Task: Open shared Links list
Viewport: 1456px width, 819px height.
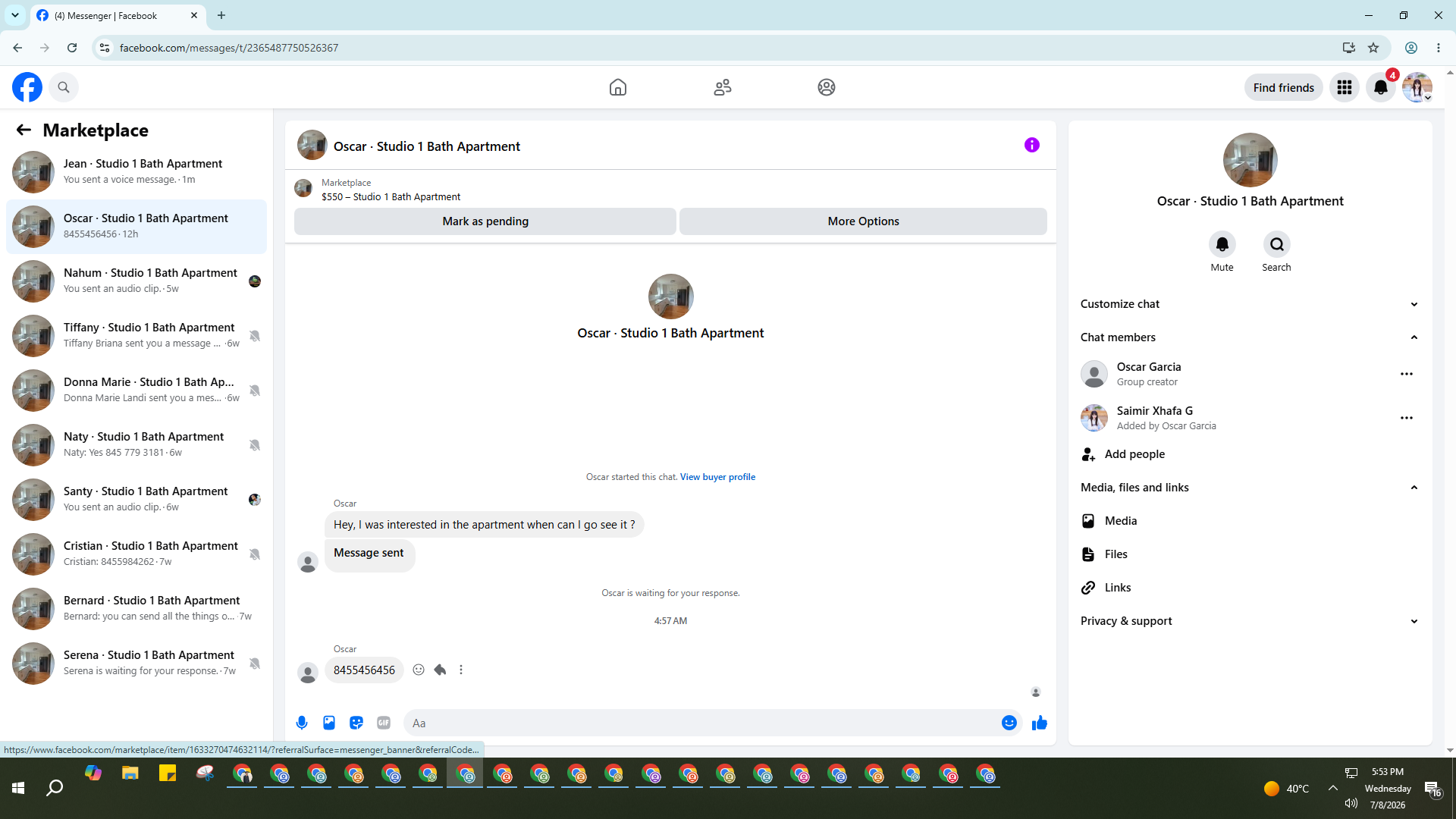Action: click(1250, 588)
